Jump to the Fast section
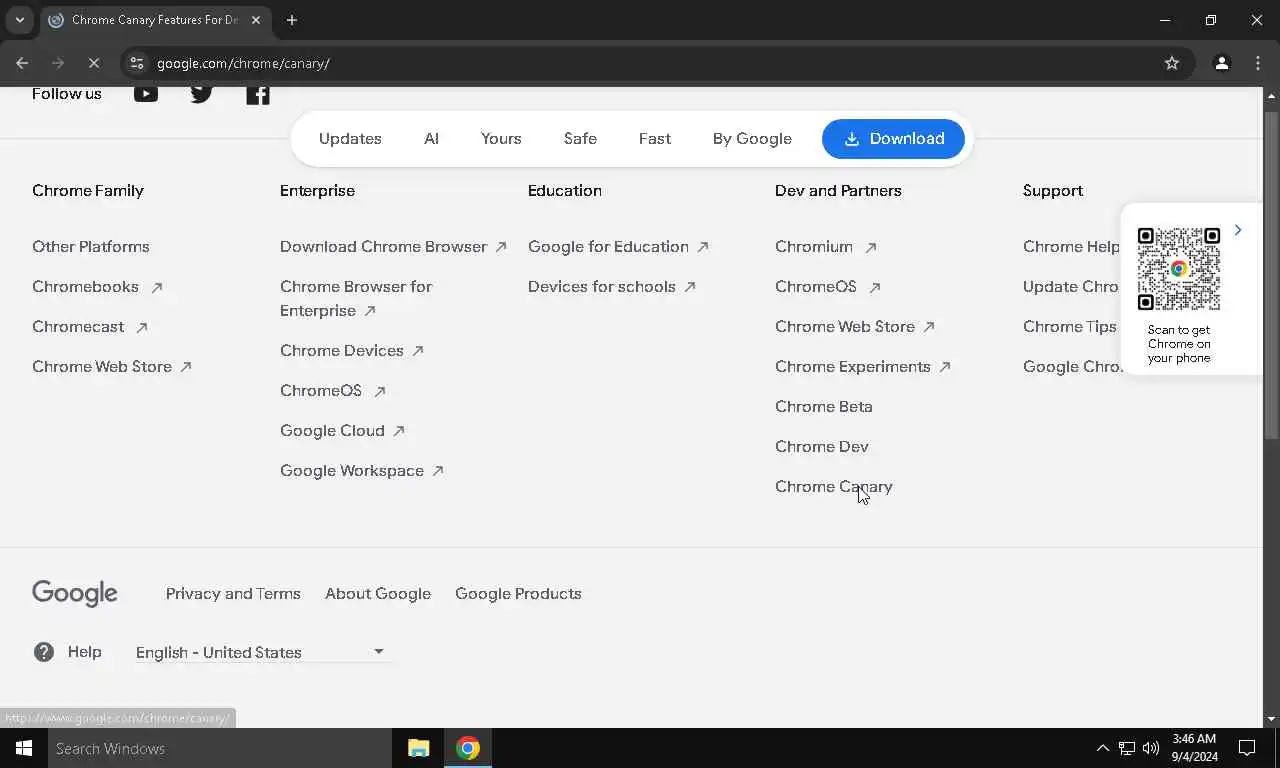 tap(655, 139)
